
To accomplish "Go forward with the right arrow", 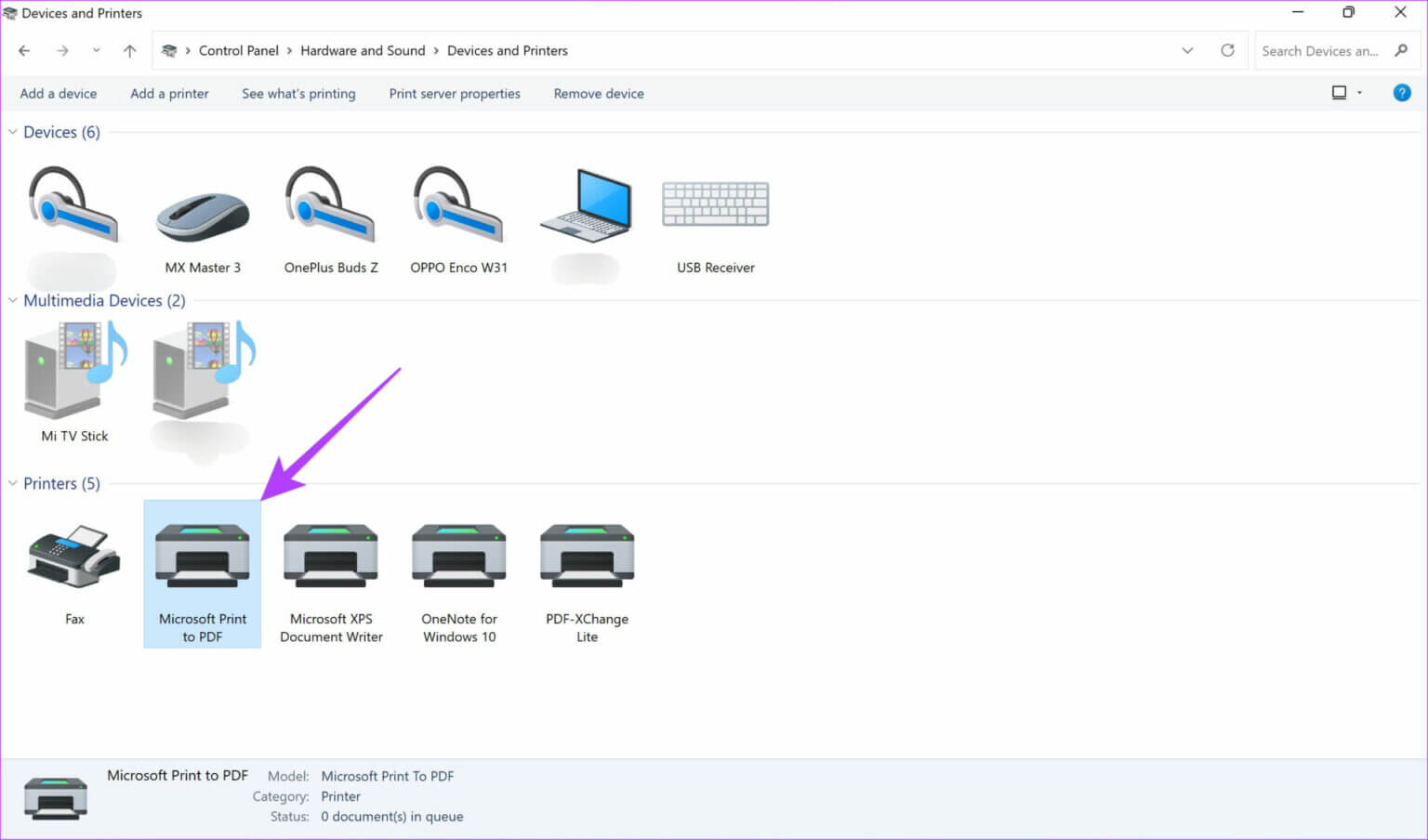I will pyautogui.click(x=62, y=50).
